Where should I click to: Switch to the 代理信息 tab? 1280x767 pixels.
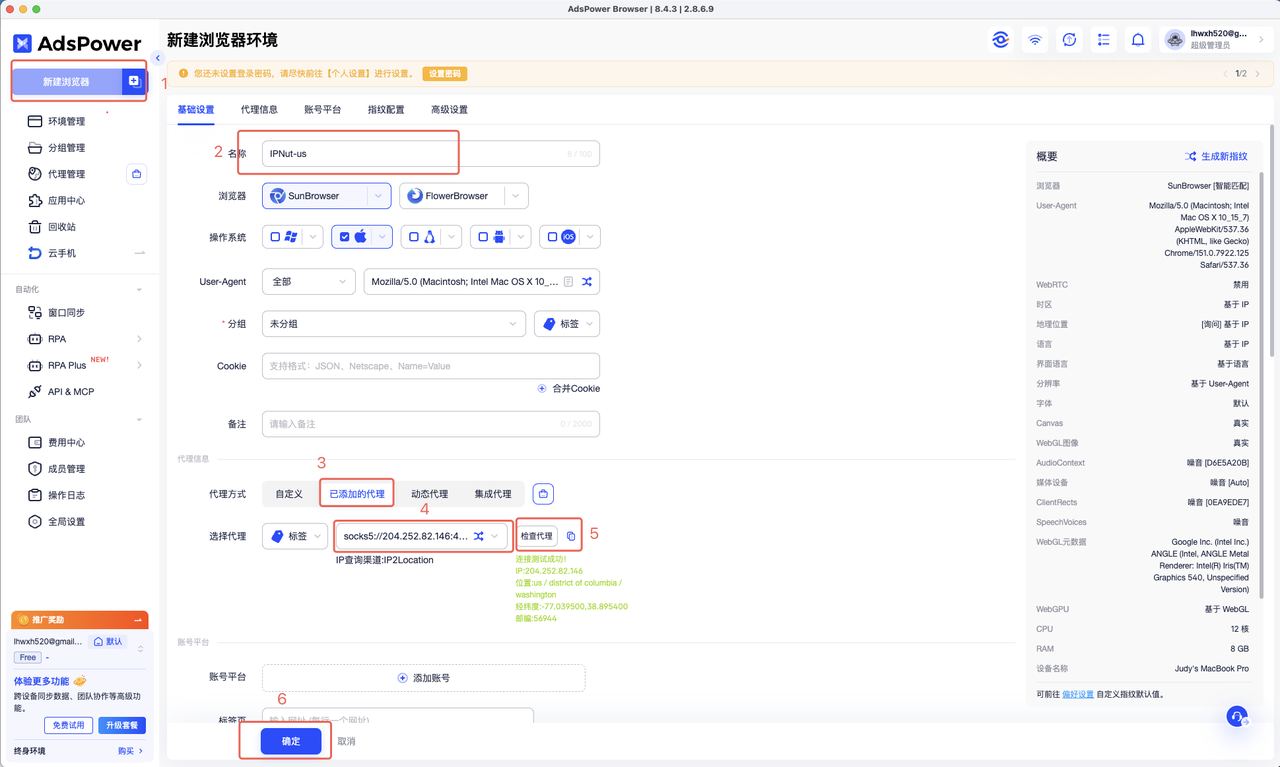click(x=259, y=110)
